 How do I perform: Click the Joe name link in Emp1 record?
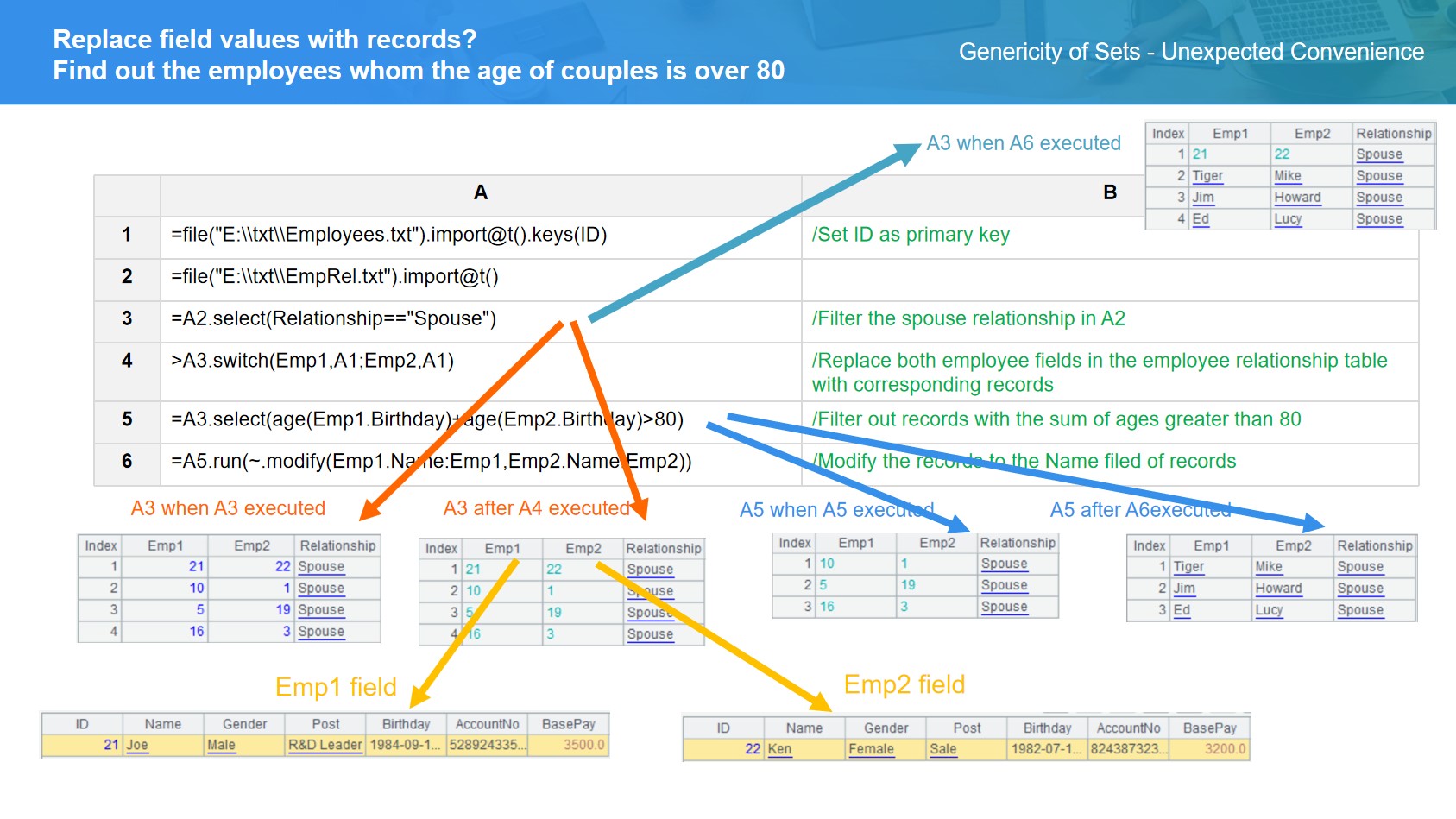137,745
